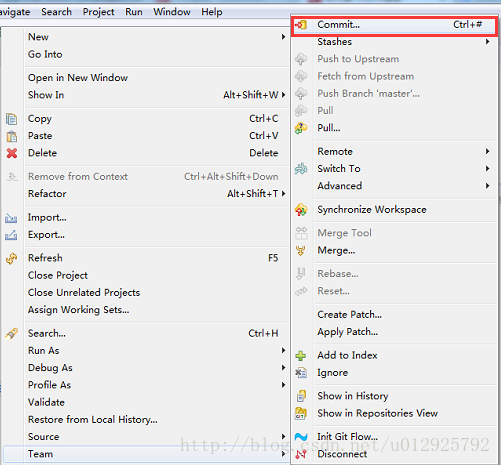Select Team in the context menu
This screenshot has width=501, height=465.
coord(146,454)
